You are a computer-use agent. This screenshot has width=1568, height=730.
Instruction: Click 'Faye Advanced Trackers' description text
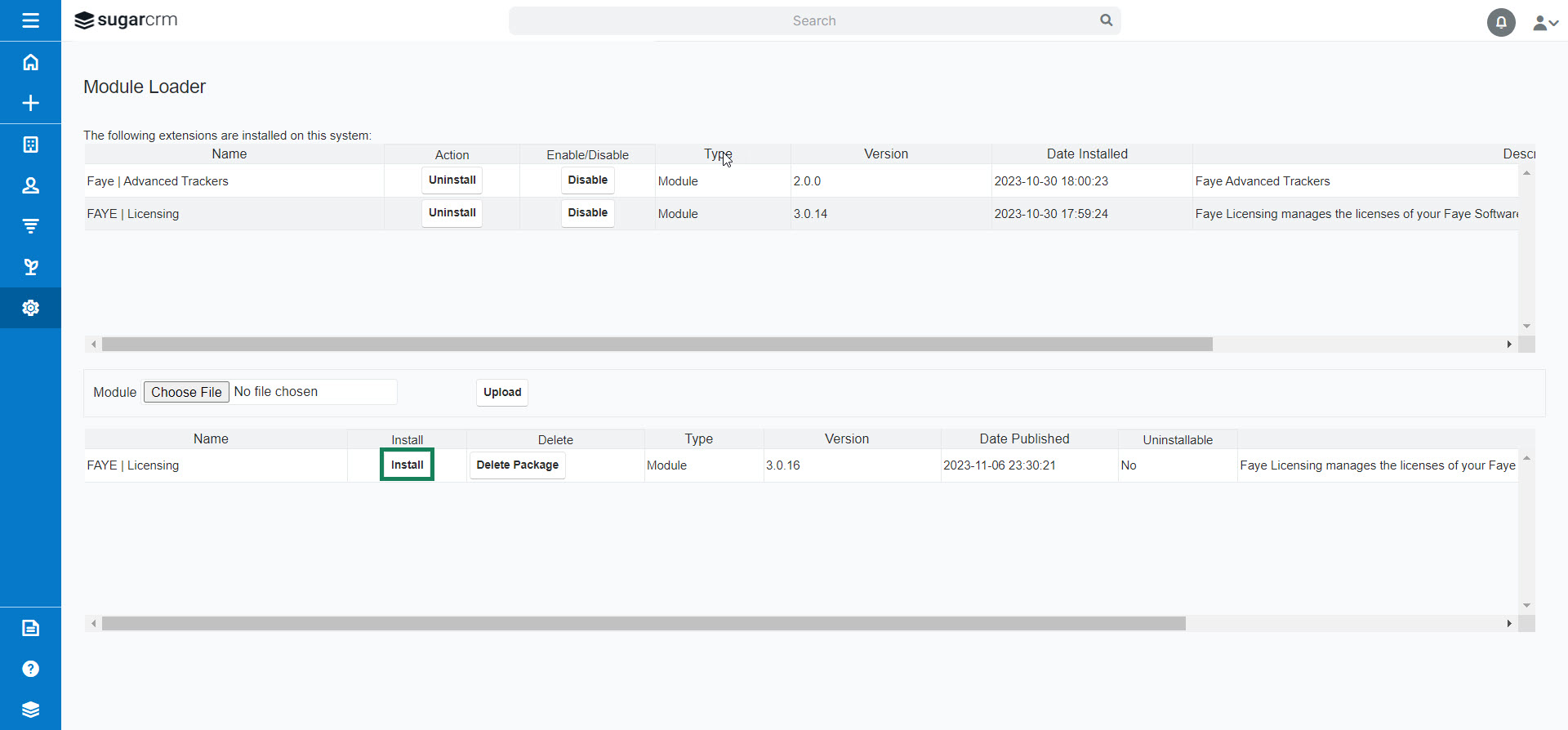[x=1263, y=181]
